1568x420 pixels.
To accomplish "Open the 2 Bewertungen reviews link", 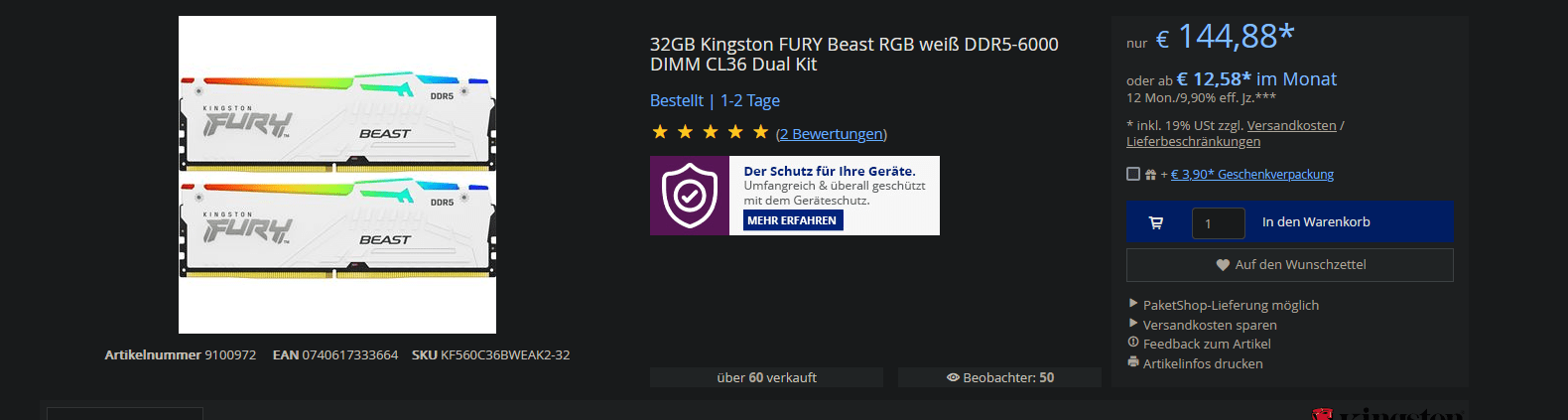I will point(832,134).
